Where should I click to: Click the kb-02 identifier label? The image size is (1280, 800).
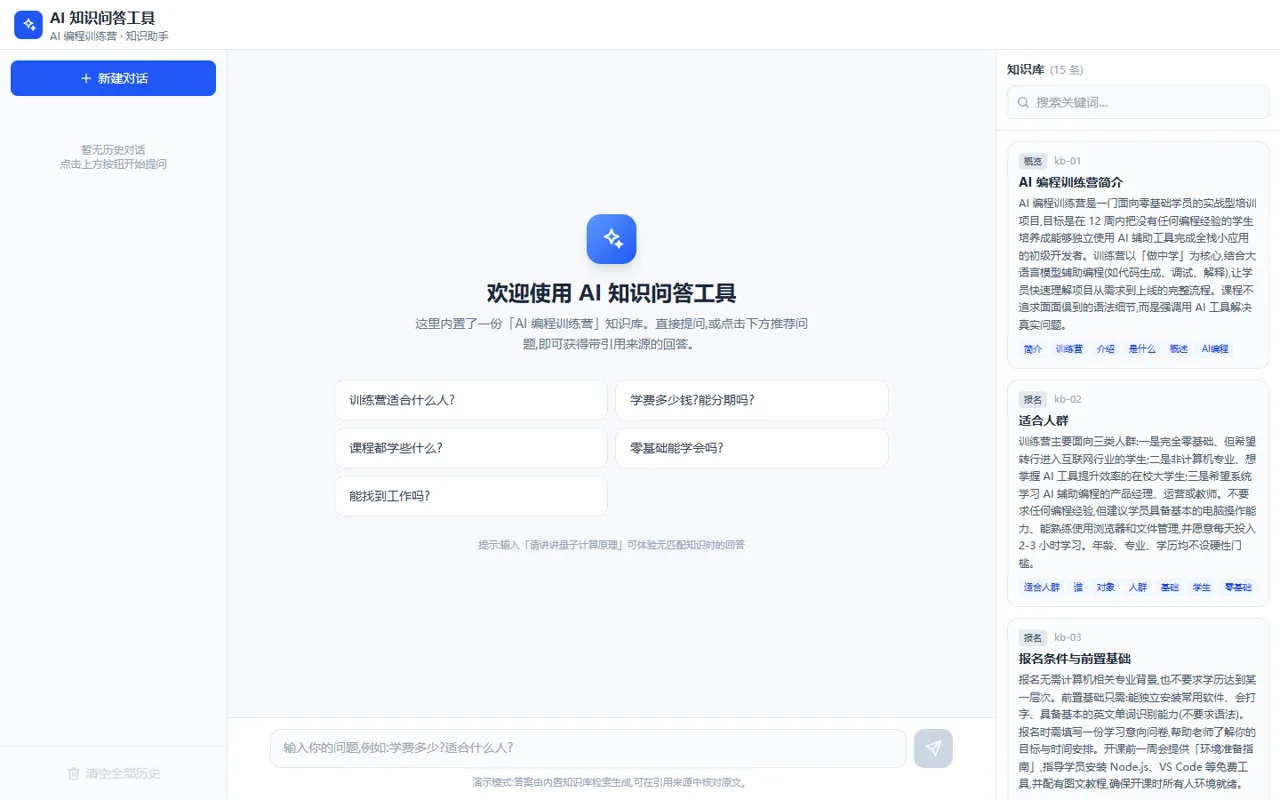[1067, 399]
